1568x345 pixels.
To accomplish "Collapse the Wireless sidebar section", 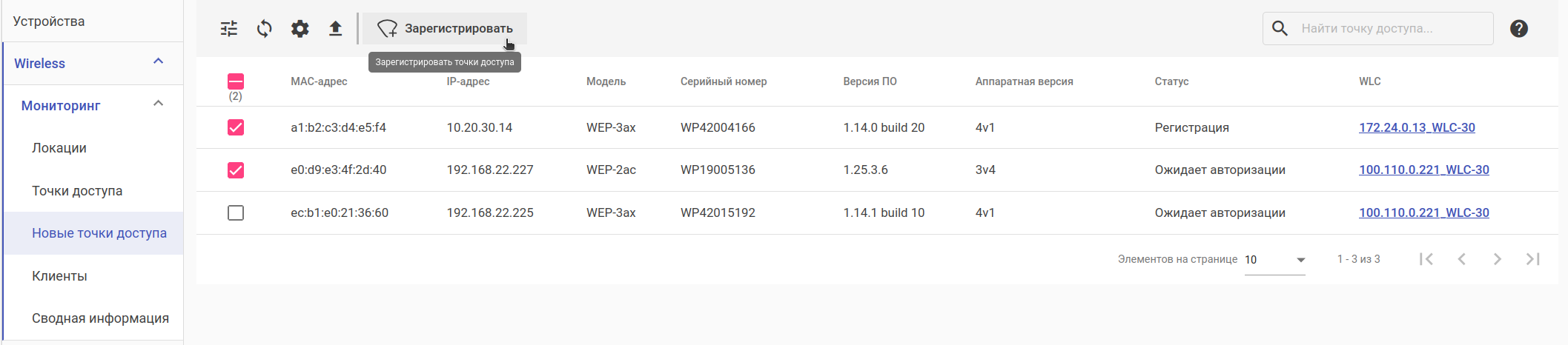I will 158,62.
